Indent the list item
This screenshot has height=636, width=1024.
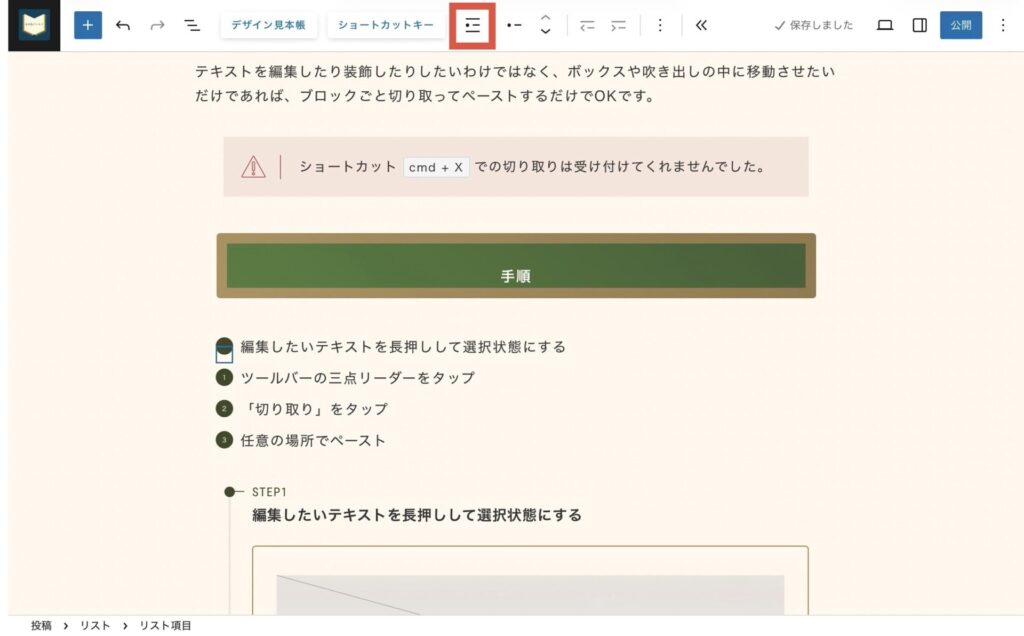619,26
